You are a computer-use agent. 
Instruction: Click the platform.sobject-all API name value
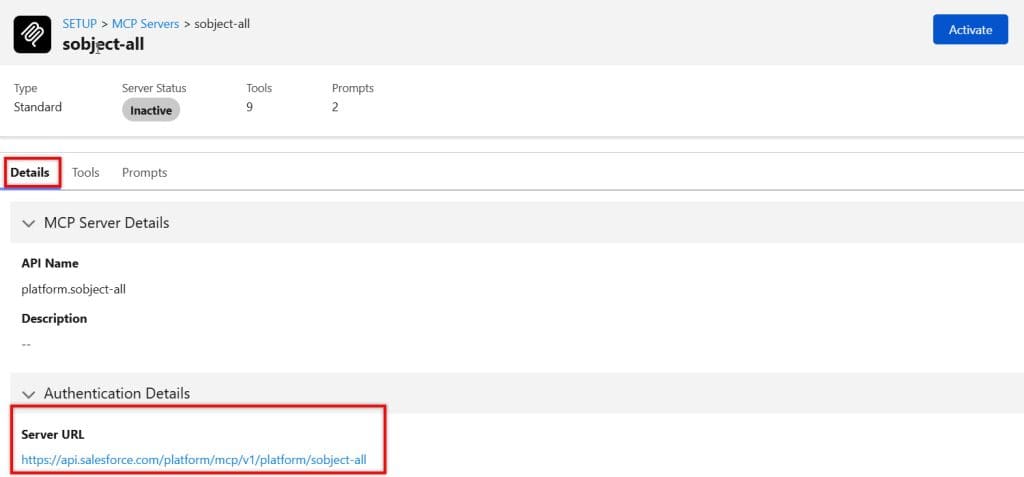coord(74,289)
